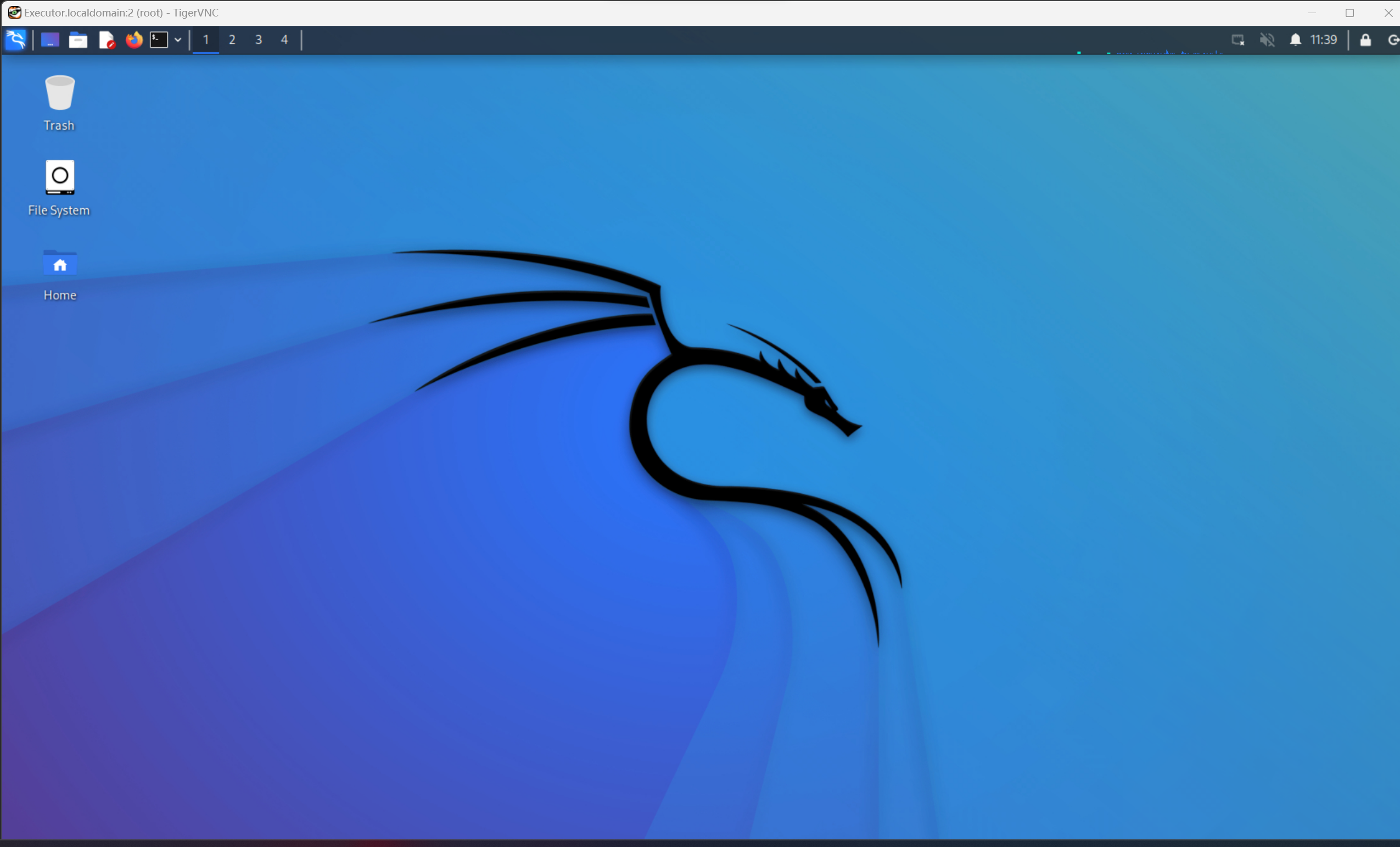Open the terminal emulator icon
The height and width of the screenshot is (847, 1400).
[159, 40]
